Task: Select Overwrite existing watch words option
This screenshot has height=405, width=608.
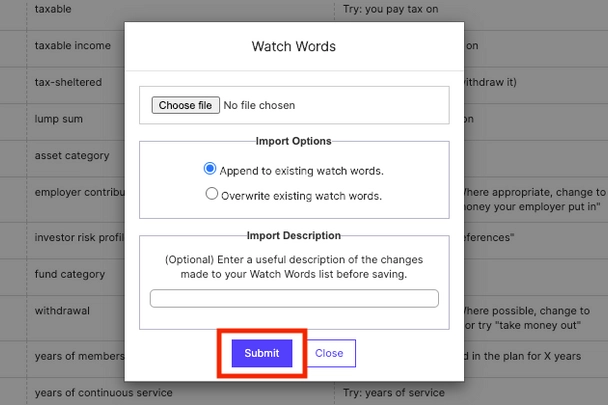Action: 211,195
